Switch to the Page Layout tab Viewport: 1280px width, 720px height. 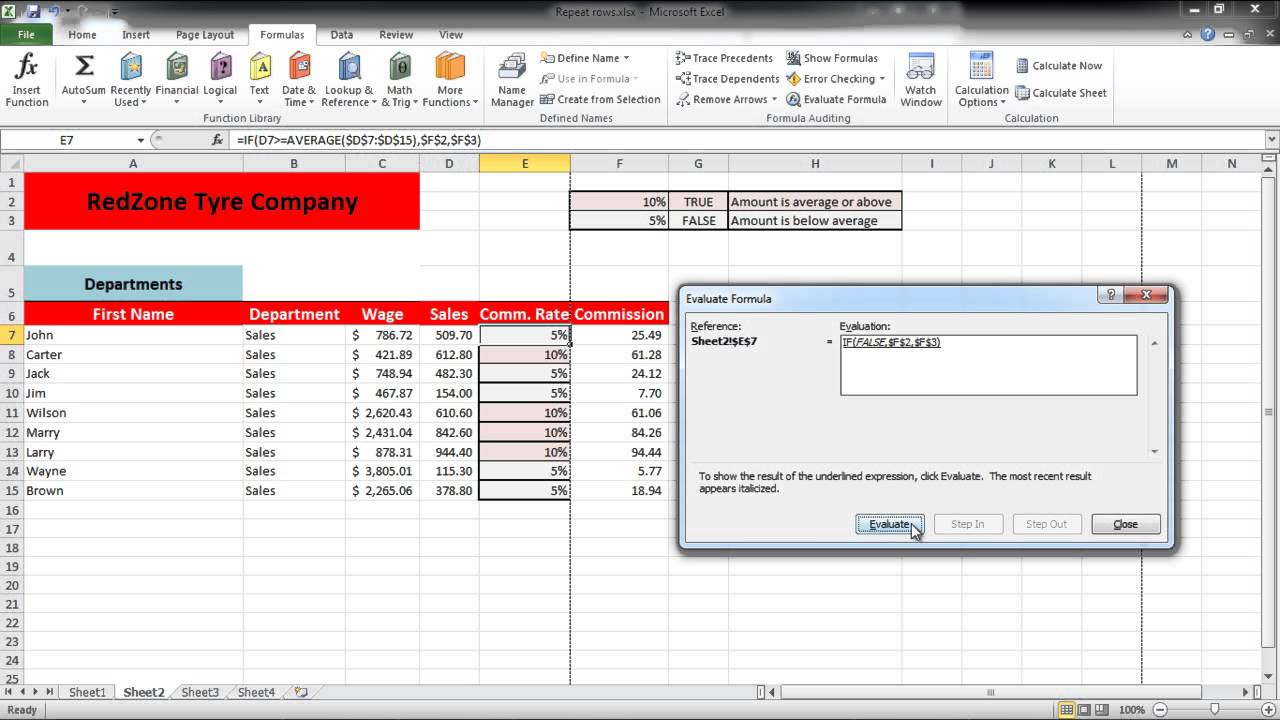[205, 35]
